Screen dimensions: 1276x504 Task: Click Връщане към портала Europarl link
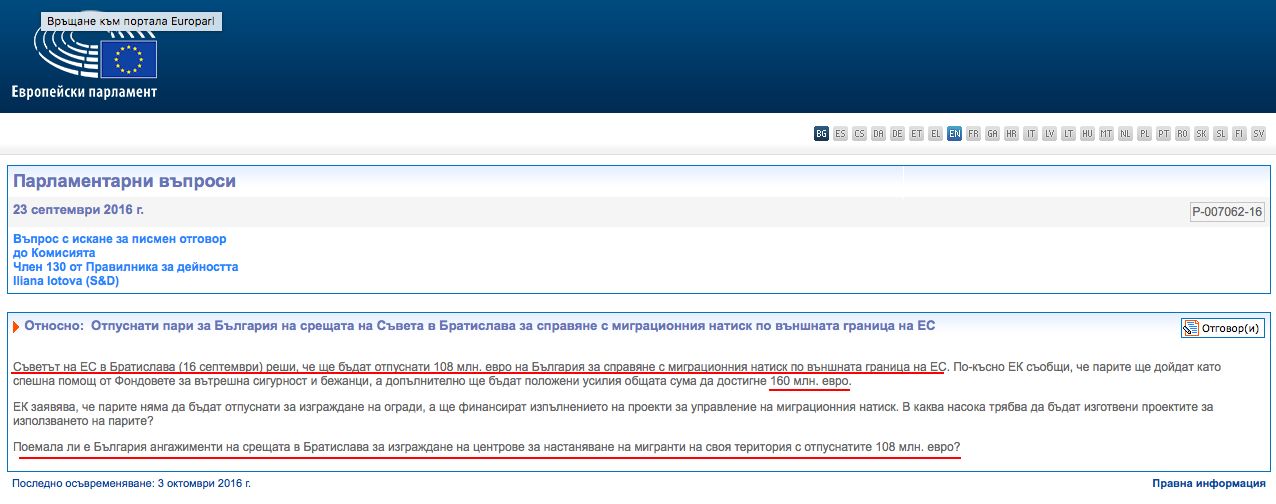[130, 20]
